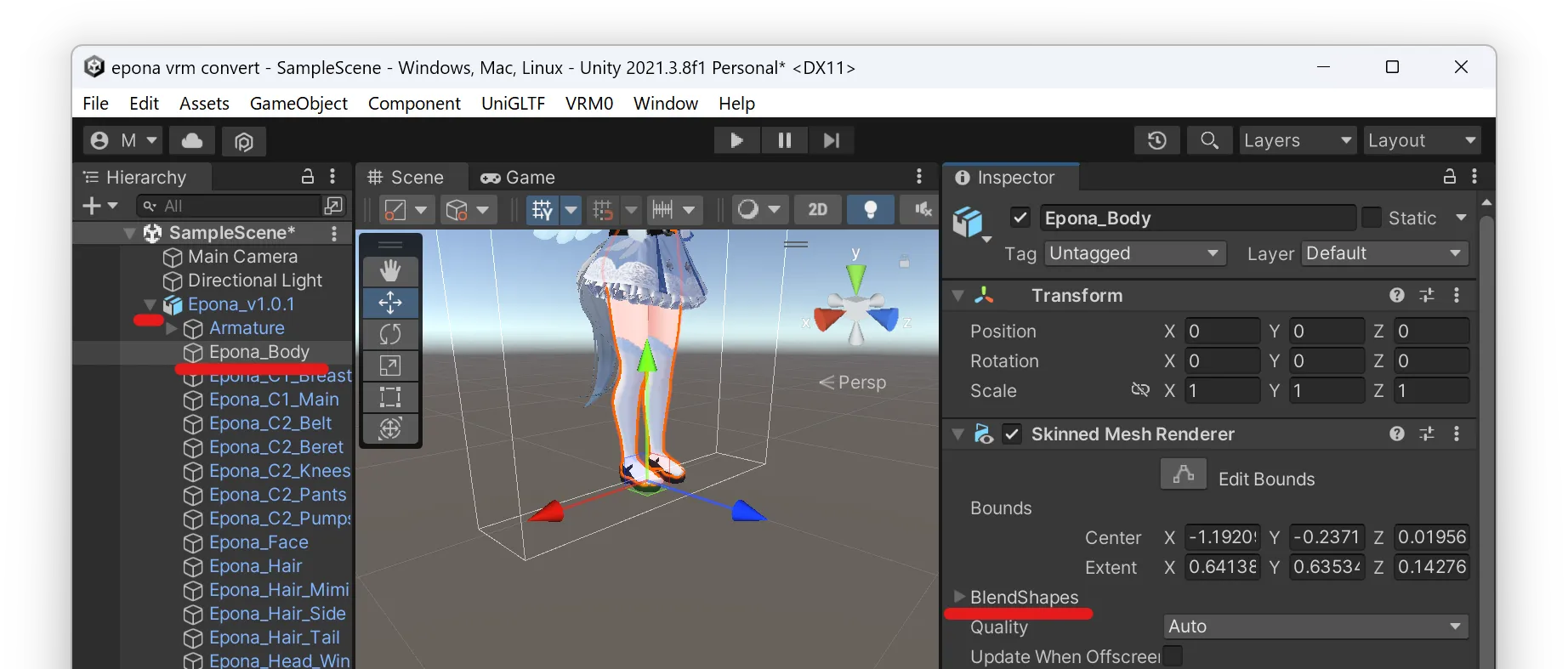Select Main Camera in the Hierarchy
This screenshot has width=1568, height=669.
point(242,257)
